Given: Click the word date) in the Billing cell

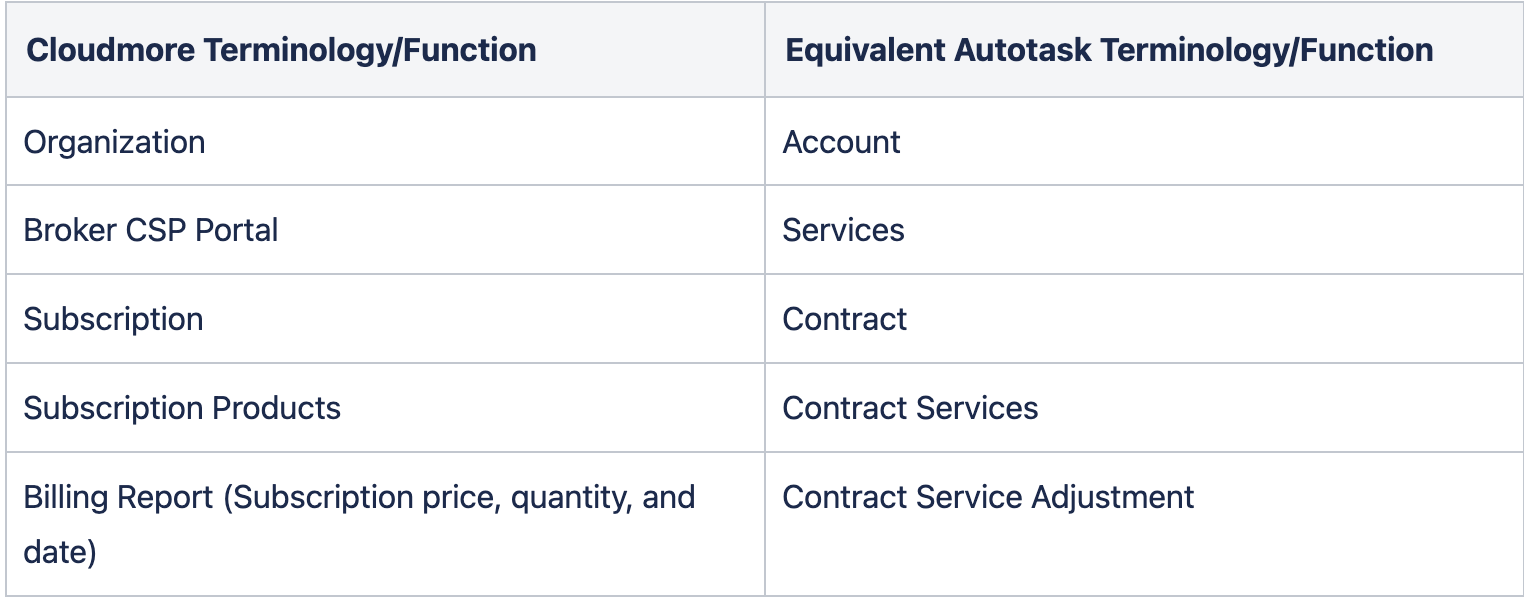Looking at the screenshot, I should [60, 552].
